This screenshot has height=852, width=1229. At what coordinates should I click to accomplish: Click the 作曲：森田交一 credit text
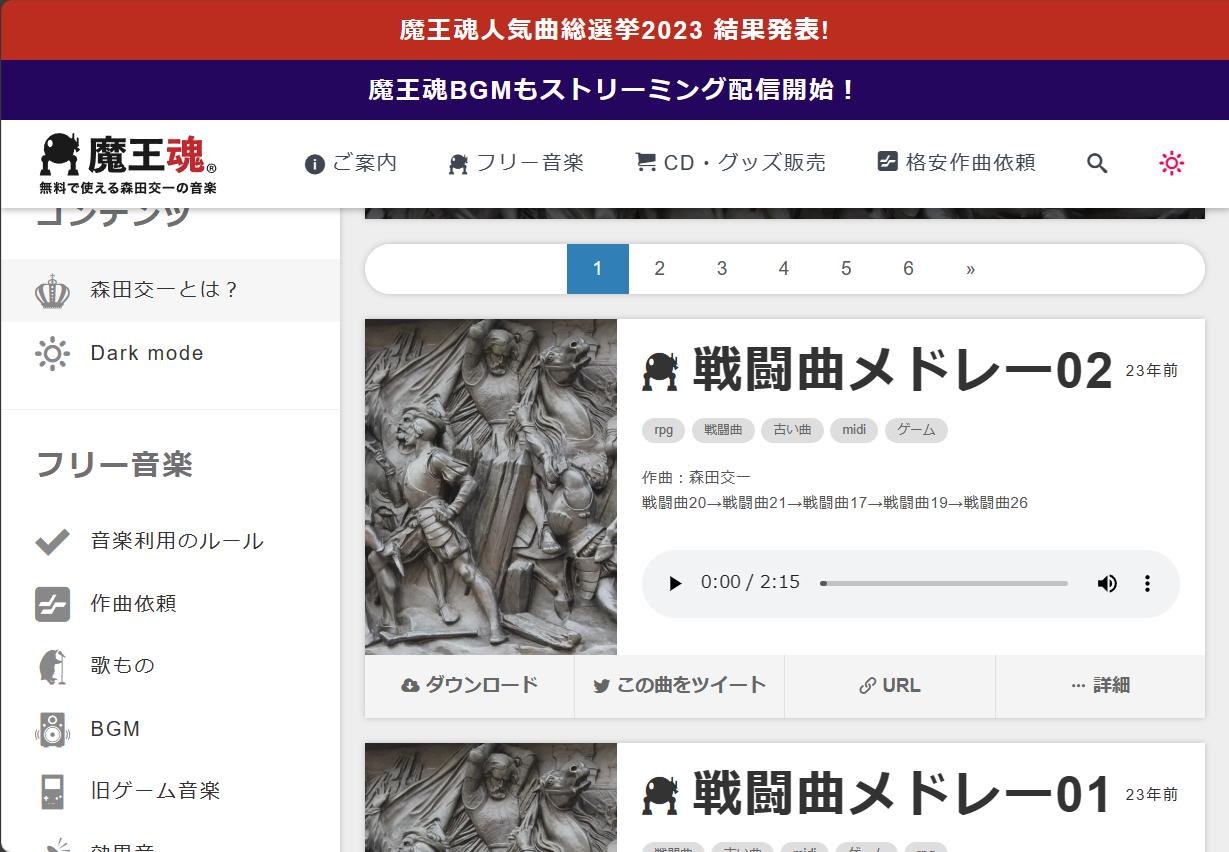coord(696,478)
